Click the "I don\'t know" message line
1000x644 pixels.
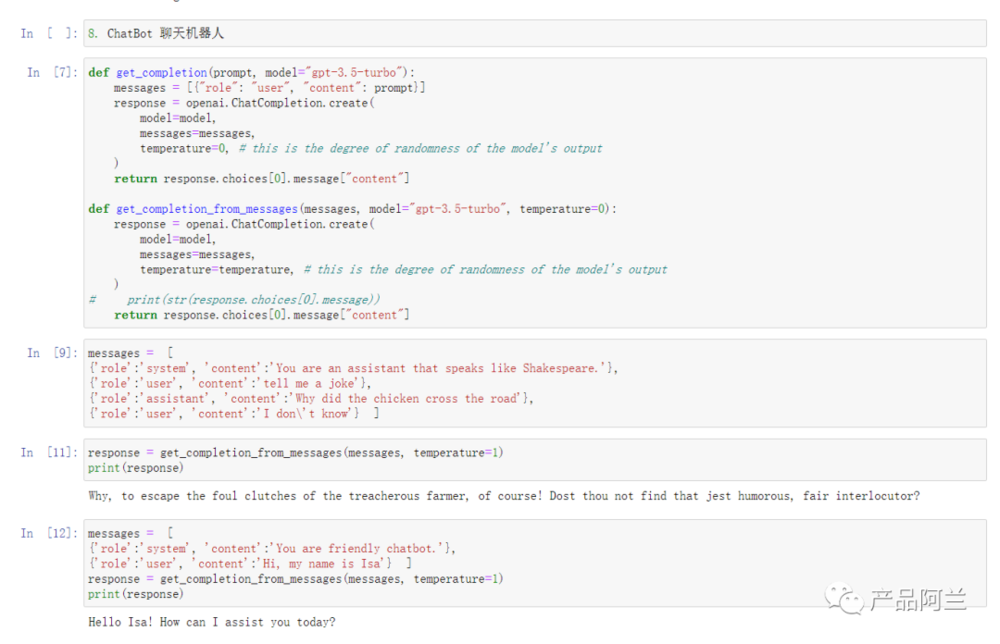pos(234,414)
